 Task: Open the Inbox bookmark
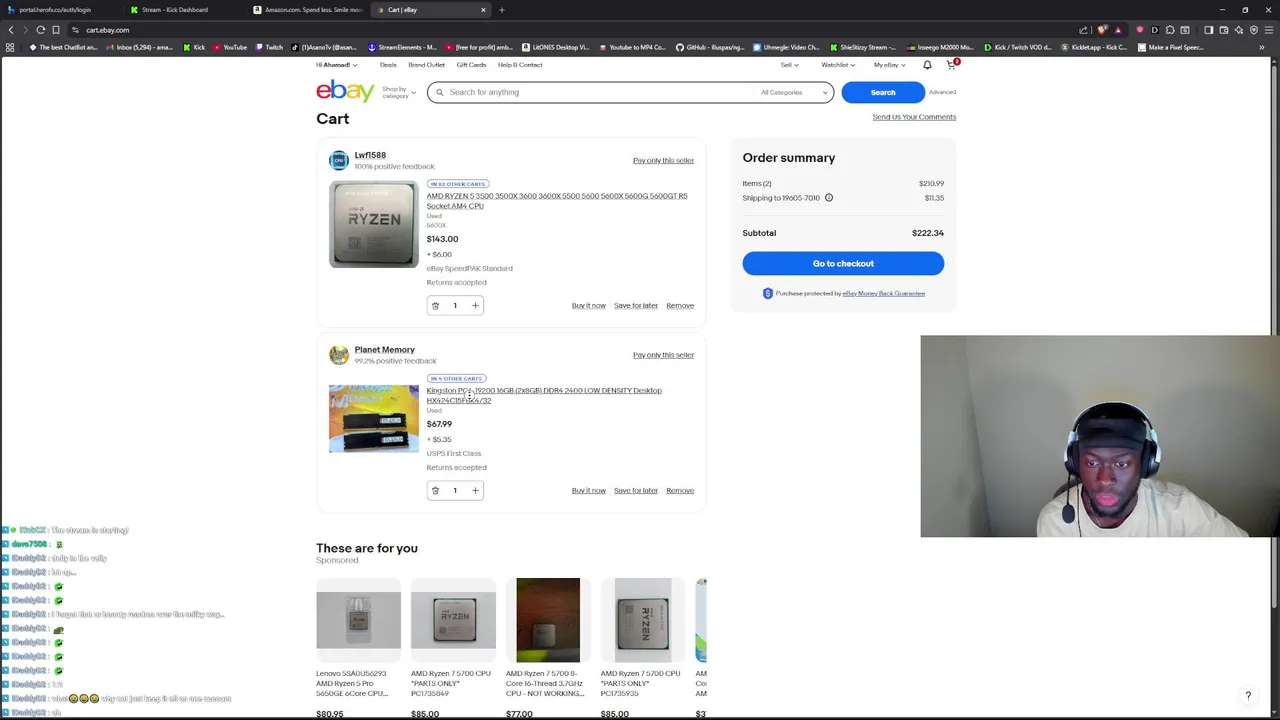click(139, 47)
